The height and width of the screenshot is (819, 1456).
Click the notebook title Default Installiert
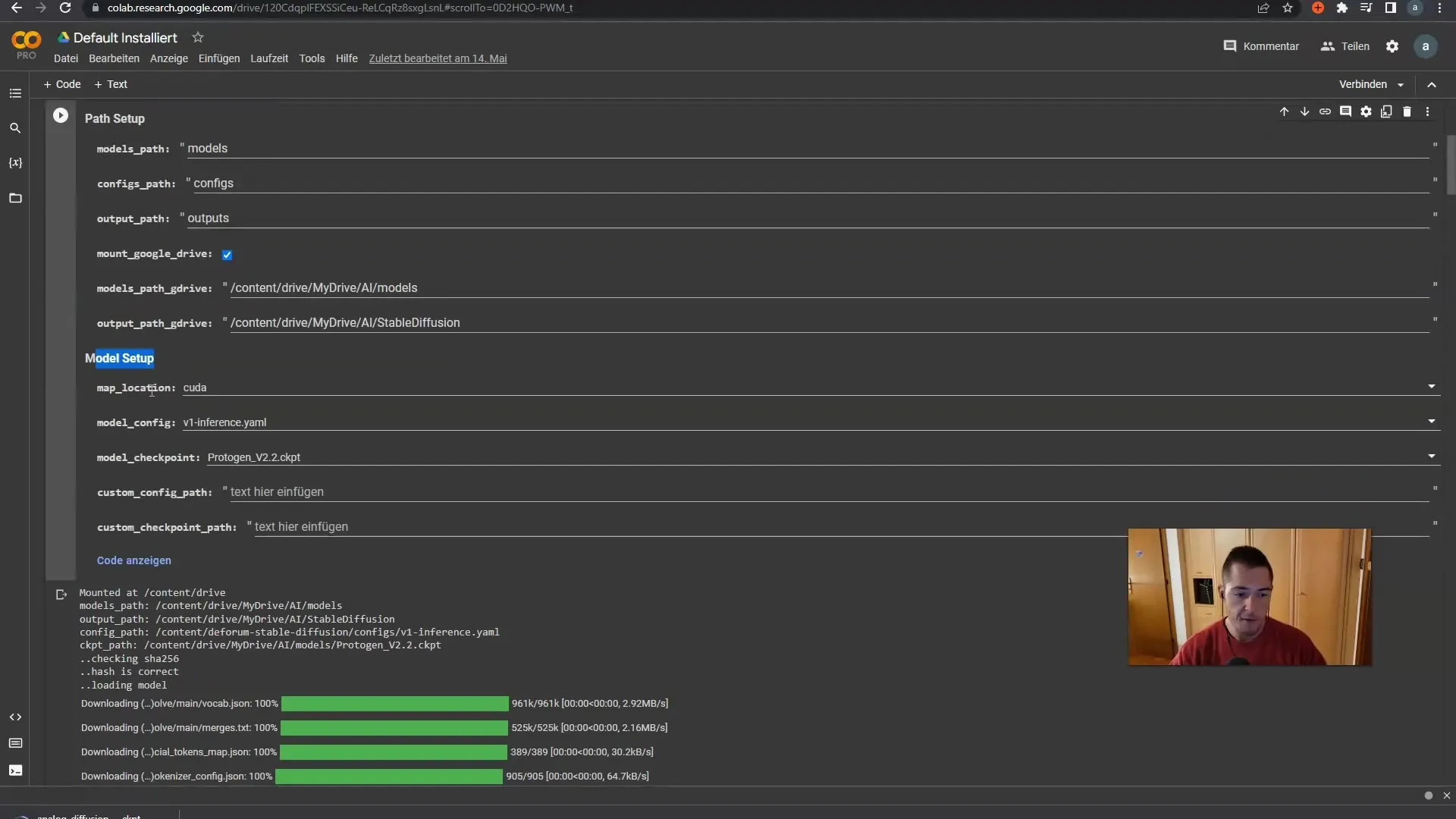pyautogui.click(x=125, y=38)
